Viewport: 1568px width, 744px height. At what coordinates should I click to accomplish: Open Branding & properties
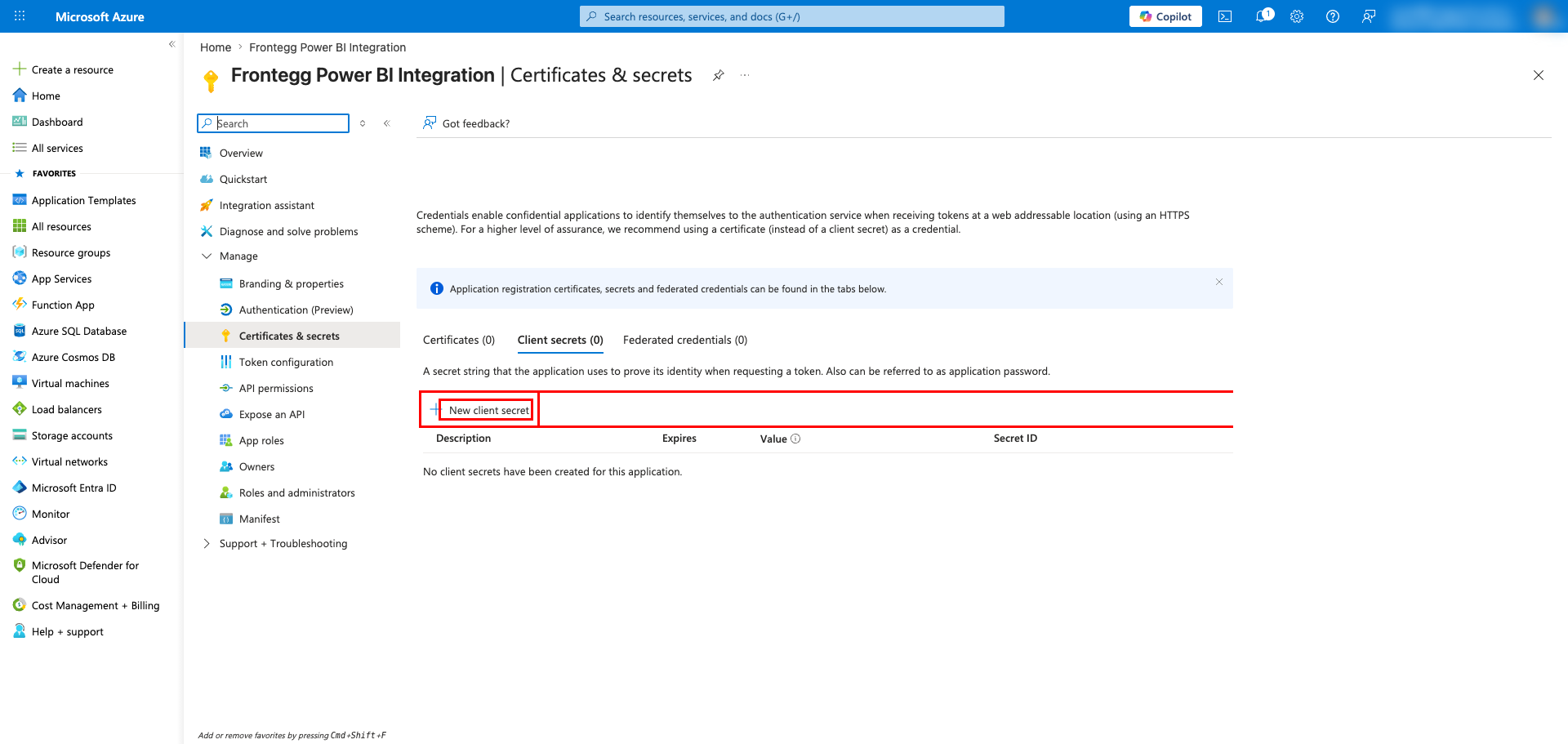(292, 283)
